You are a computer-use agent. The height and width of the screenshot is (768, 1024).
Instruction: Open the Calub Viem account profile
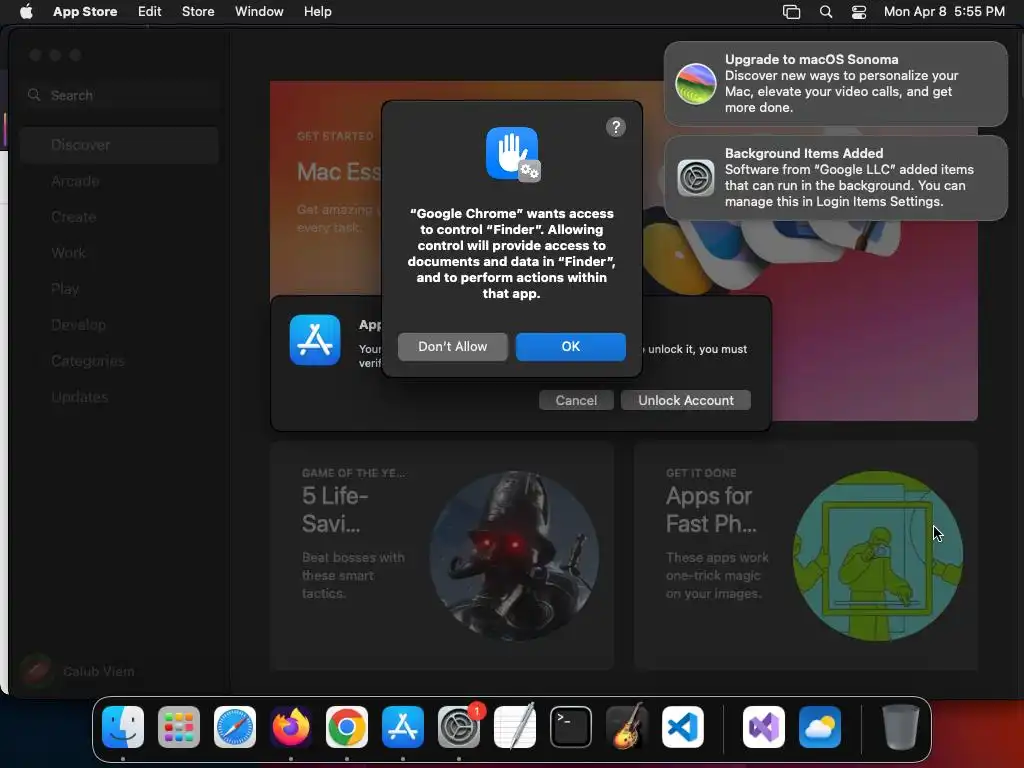pyautogui.click(x=78, y=671)
